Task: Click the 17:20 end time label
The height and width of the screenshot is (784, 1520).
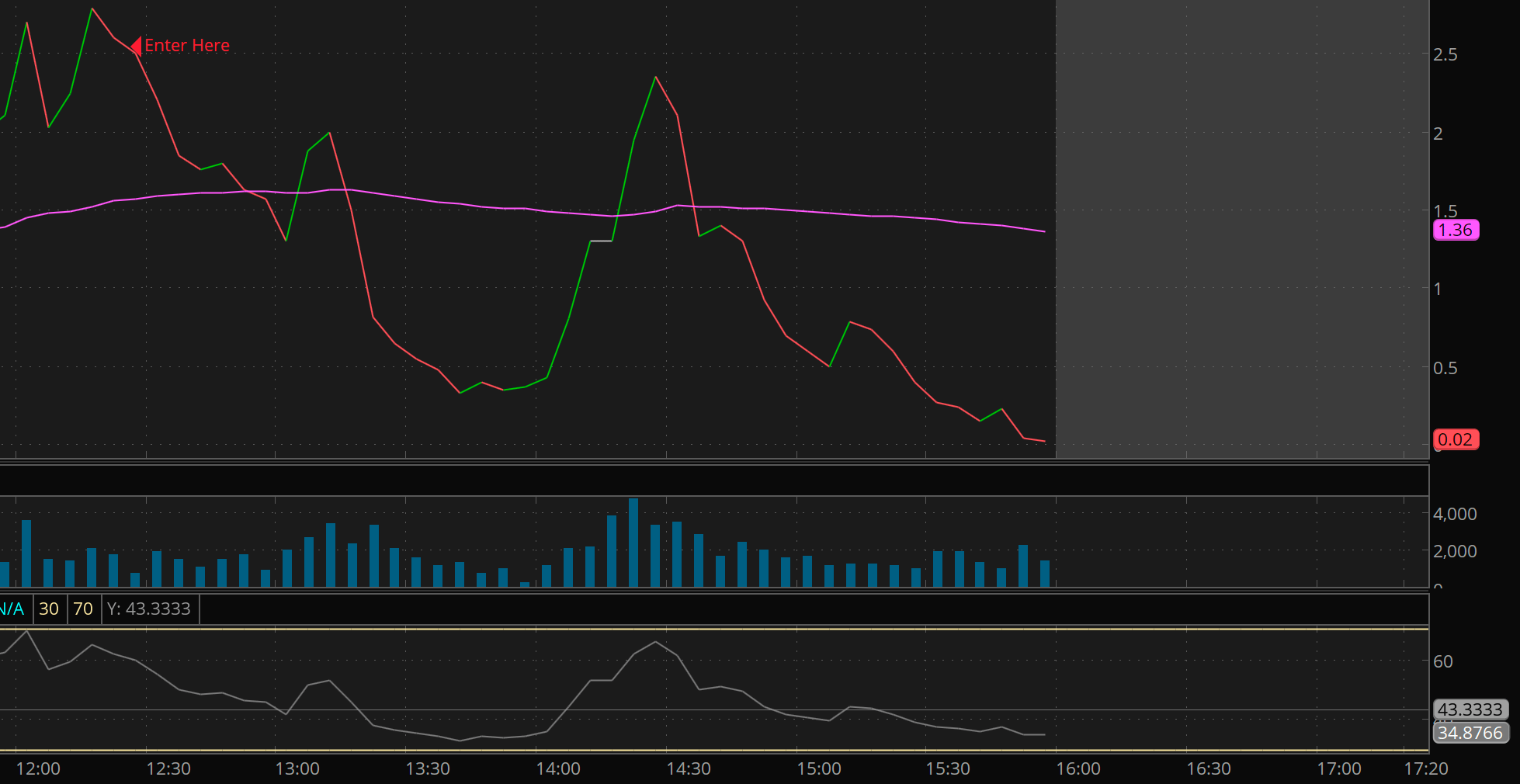Action: pyautogui.click(x=1426, y=768)
